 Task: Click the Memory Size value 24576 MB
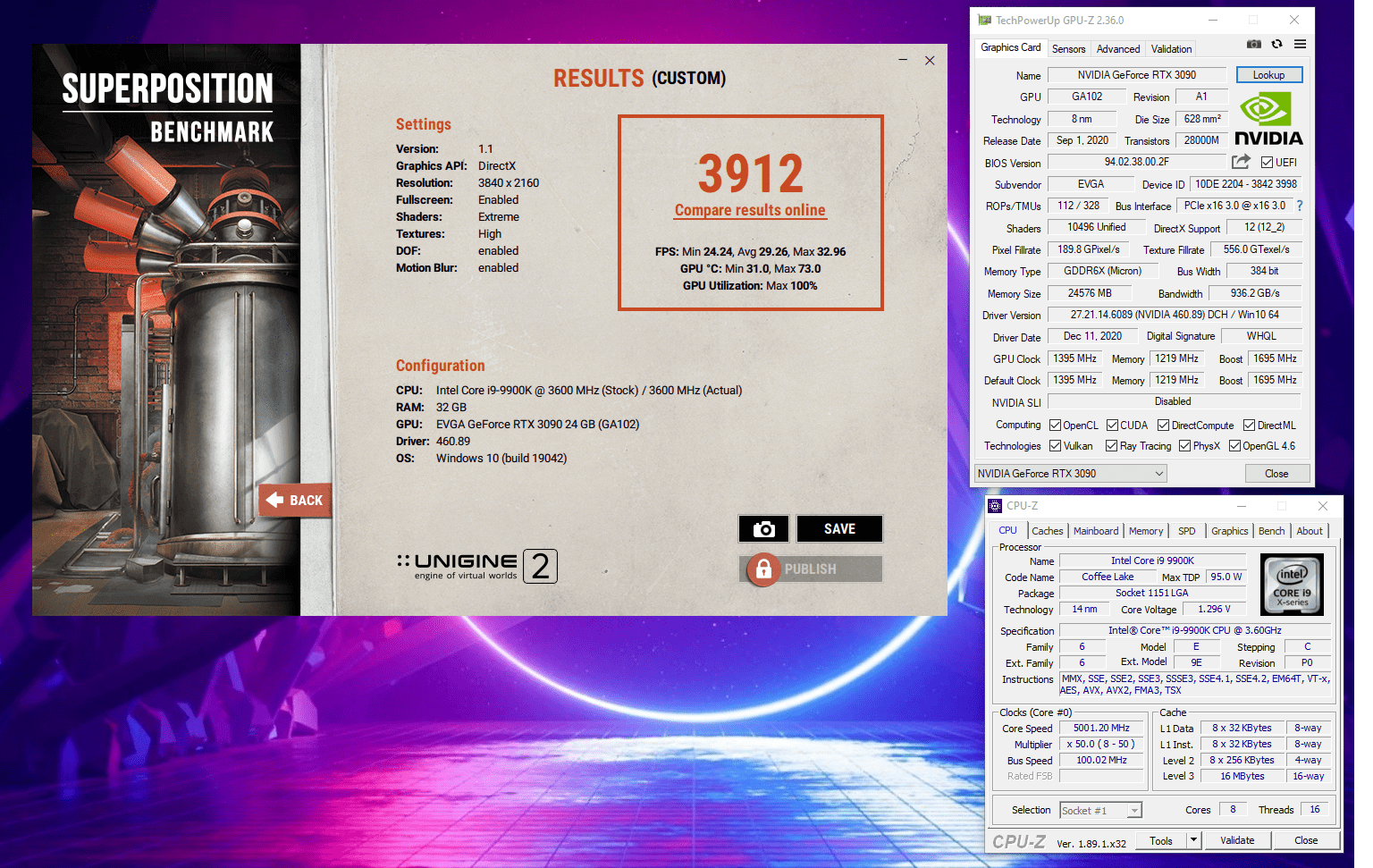(x=1090, y=293)
